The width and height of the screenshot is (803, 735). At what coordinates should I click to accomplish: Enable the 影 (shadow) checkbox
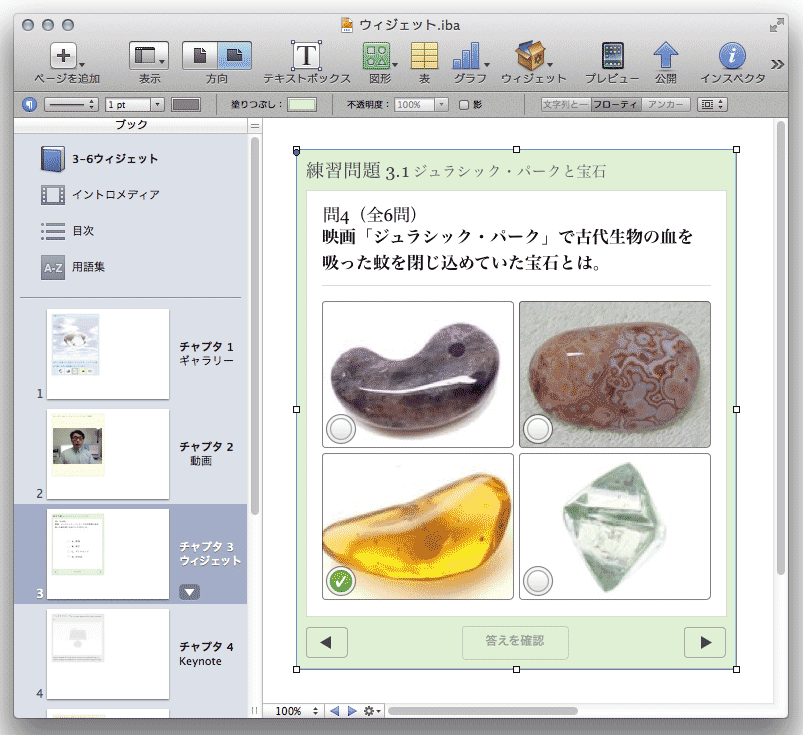click(464, 104)
